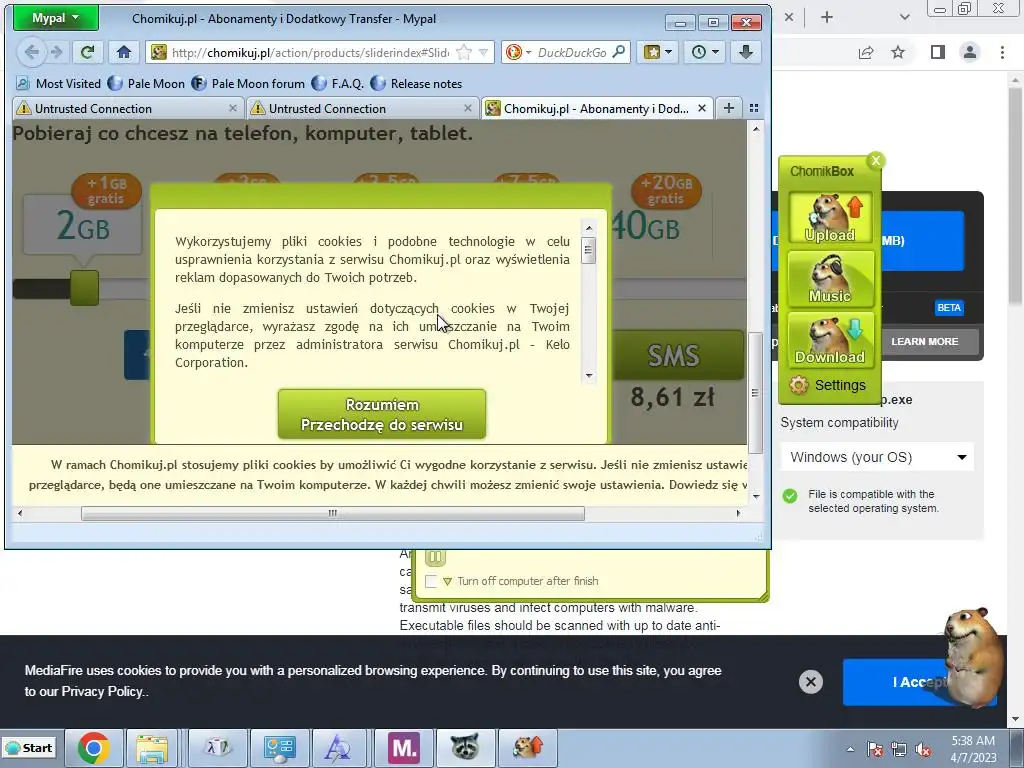
Task: Select the 2GB transfer package
Action: (x=83, y=225)
